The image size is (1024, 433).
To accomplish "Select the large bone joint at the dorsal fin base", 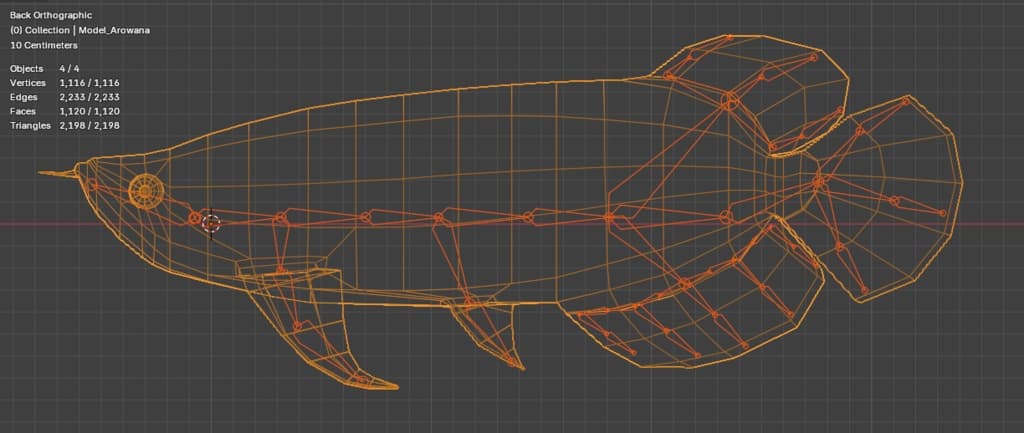I will pyautogui.click(x=729, y=102).
